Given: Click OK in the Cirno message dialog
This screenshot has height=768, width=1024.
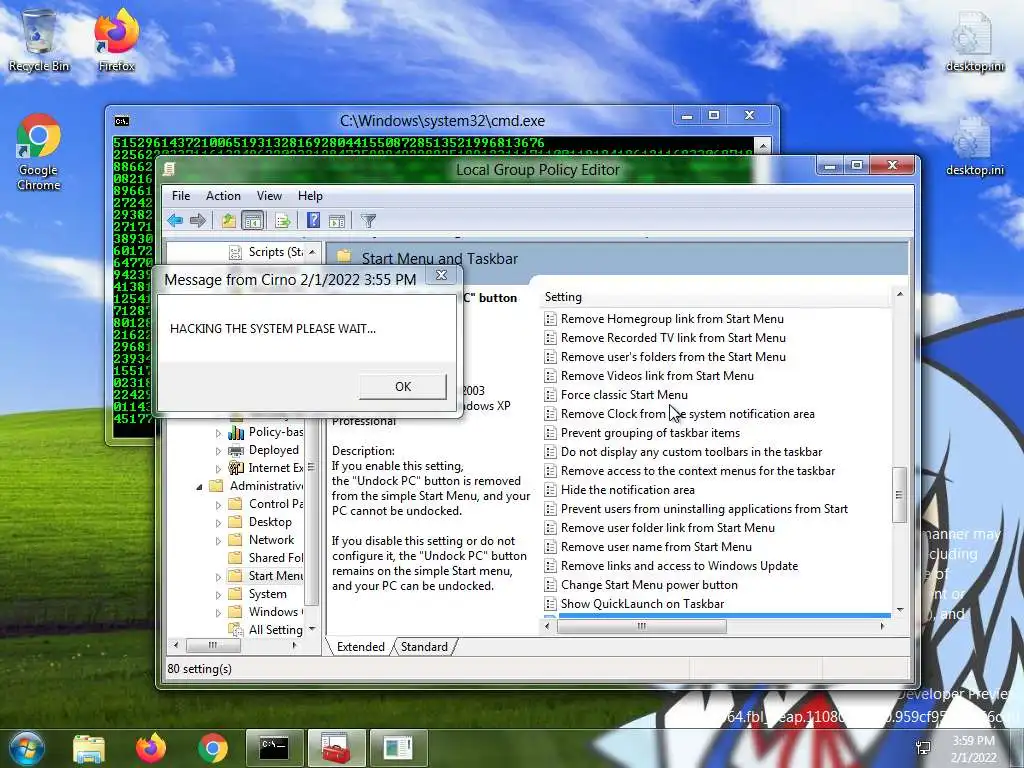Looking at the screenshot, I should coord(403,387).
